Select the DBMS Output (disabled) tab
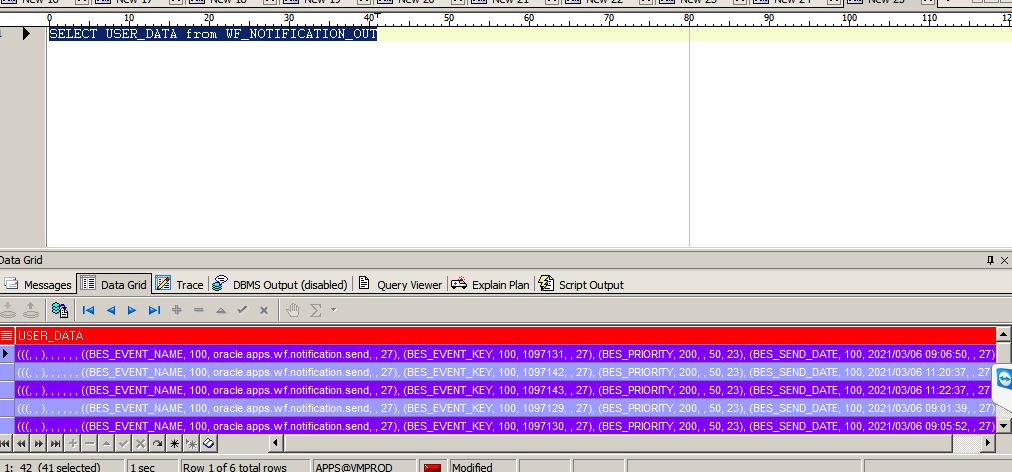This screenshot has height=472, width=1012. [280, 285]
